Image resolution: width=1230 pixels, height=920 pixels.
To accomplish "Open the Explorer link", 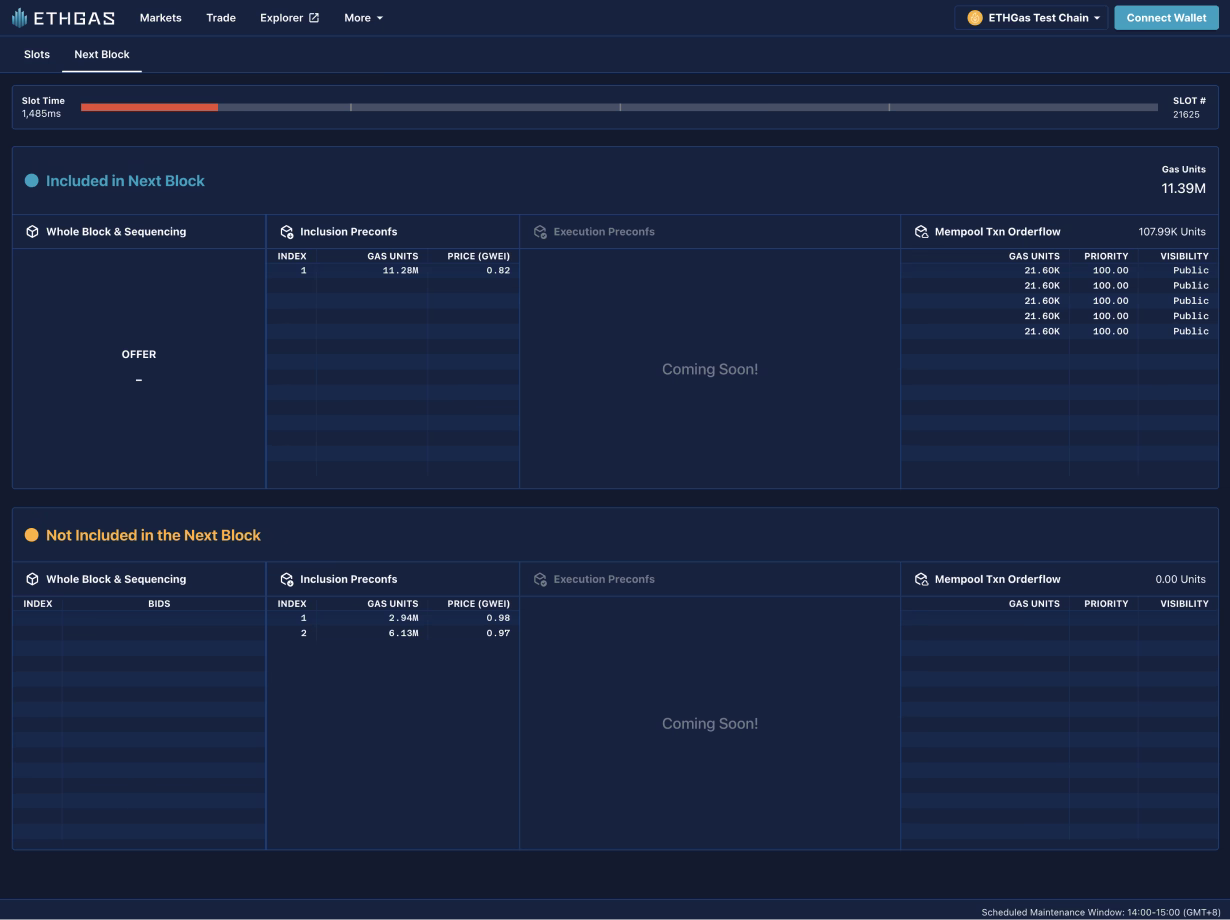I will (281, 18).
